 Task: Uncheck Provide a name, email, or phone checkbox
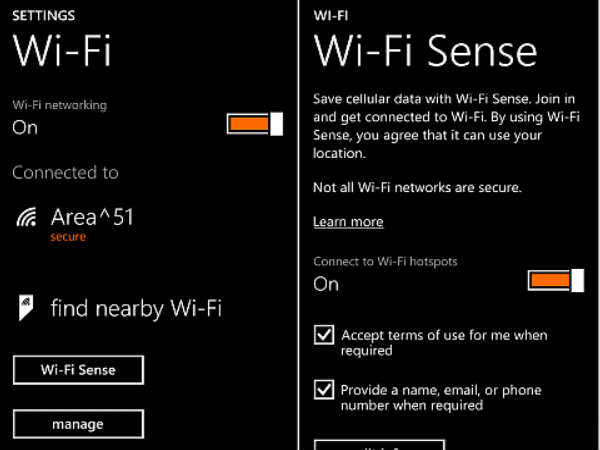point(324,390)
